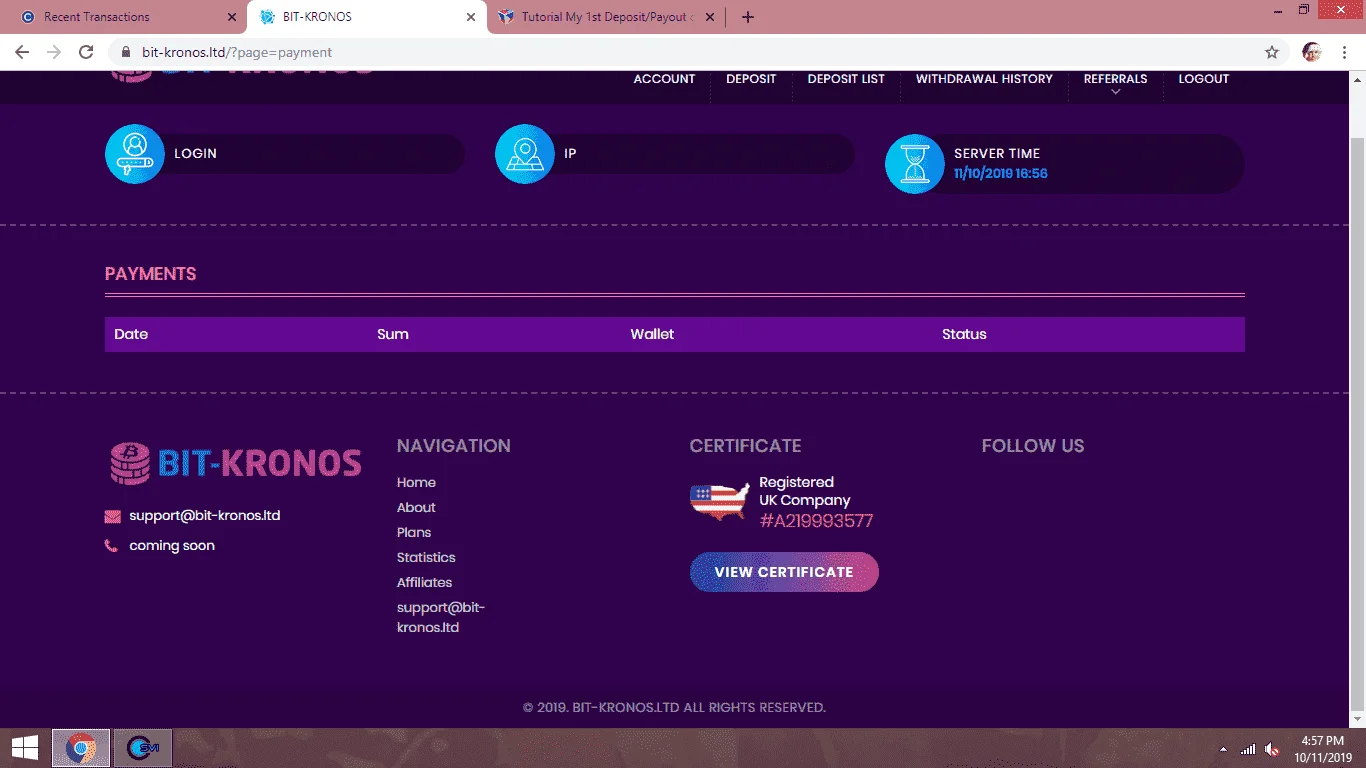Open the Home footer link
1366x768 pixels.
click(x=416, y=483)
